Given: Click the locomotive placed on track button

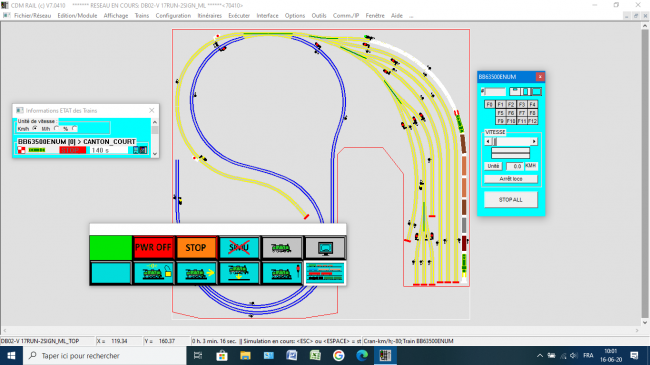Looking at the screenshot, I should coord(239,273).
